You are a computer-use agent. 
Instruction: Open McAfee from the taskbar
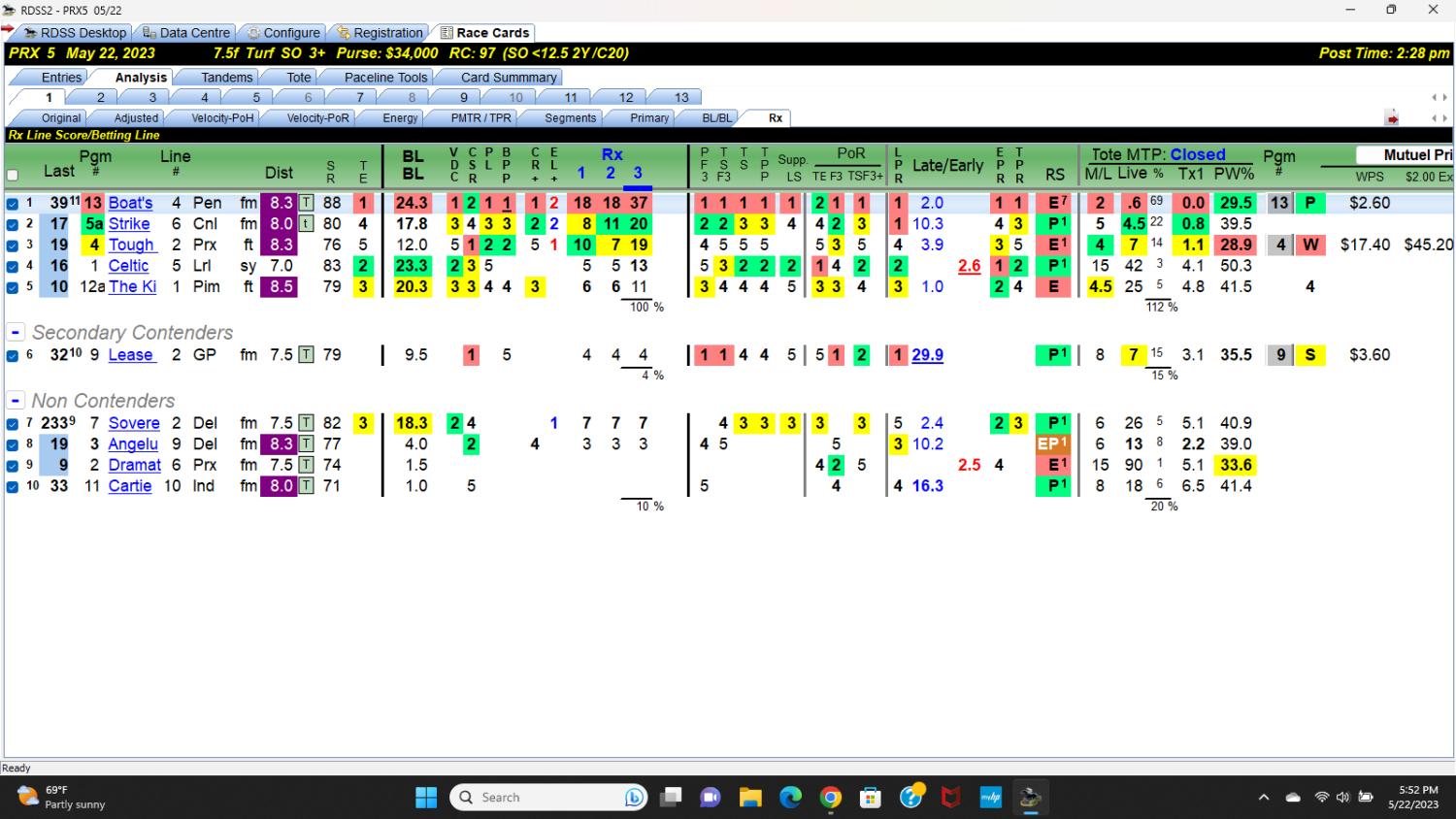click(x=950, y=798)
